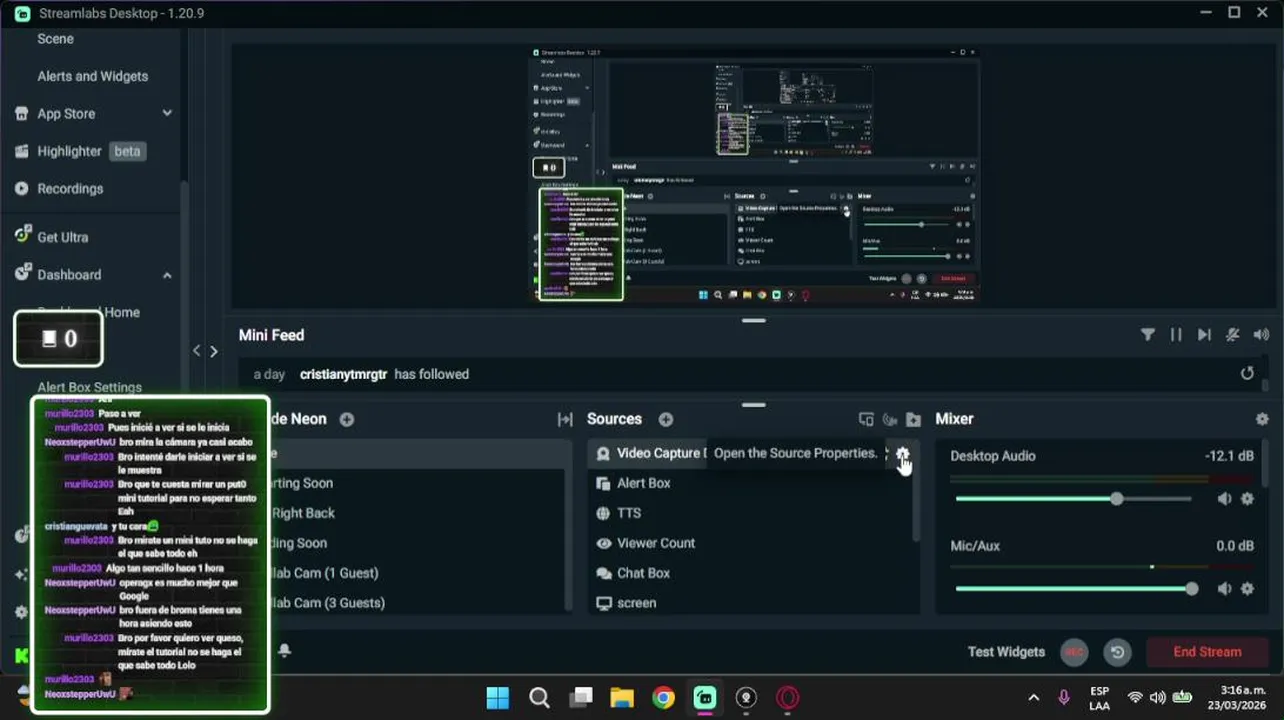Open follower cristianytmrgtr in Mini Feed
1284x720 pixels.
[343, 374]
